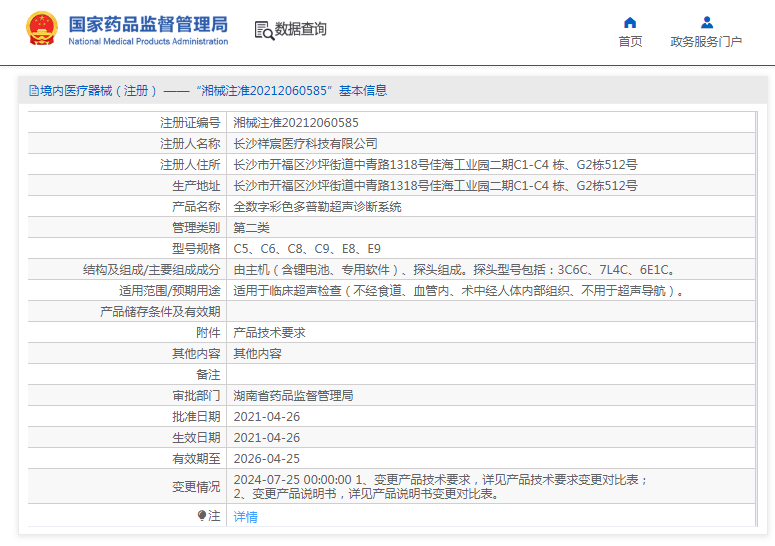This screenshot has height=546, width=775.
Task: Open the 产品技术要求 attachment
Action: pos(269,333)
